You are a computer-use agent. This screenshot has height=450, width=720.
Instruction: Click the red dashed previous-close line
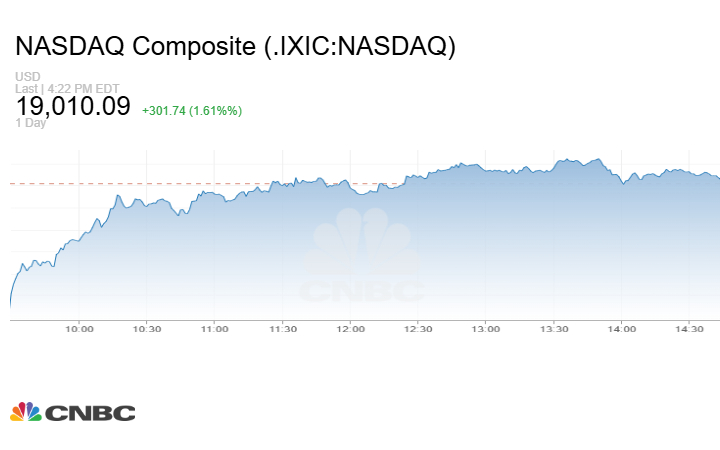click(x=60, y=183)
